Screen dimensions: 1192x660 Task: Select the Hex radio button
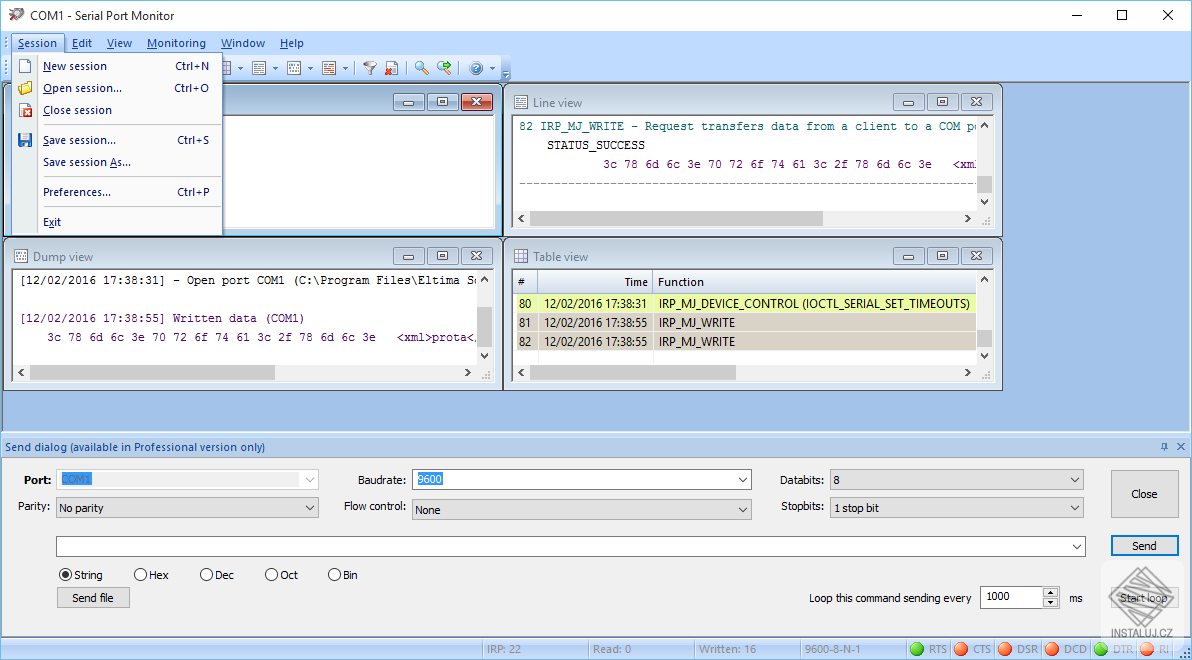pos(140,574)
